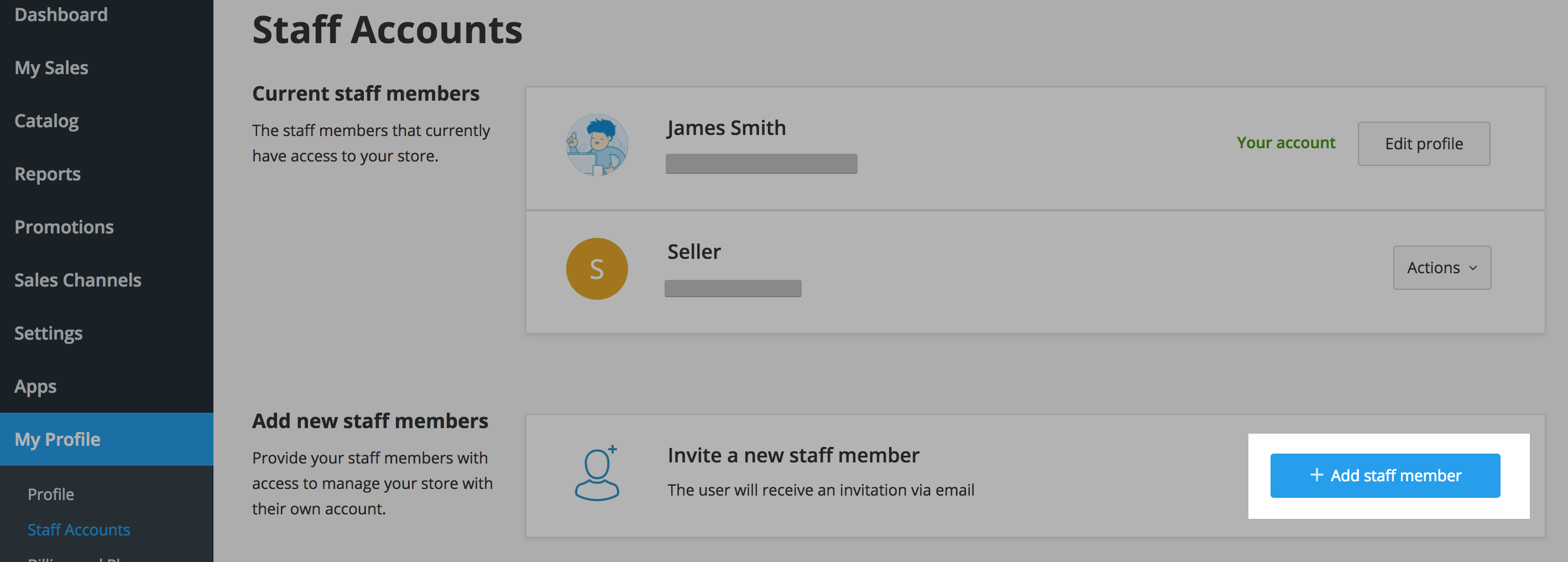Click James Smith's avatar picture
The image size is (1568, 562).
click(597, 145)
